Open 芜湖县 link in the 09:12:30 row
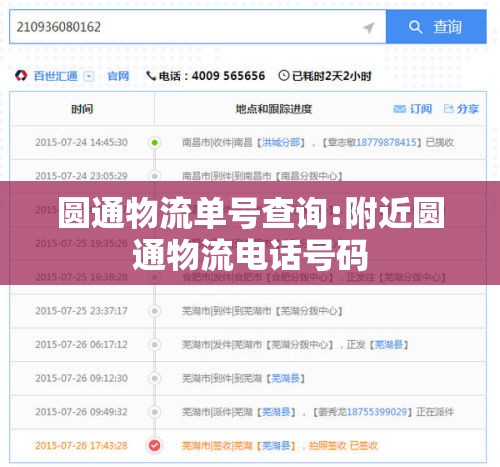500x467 pixels. 286,378
